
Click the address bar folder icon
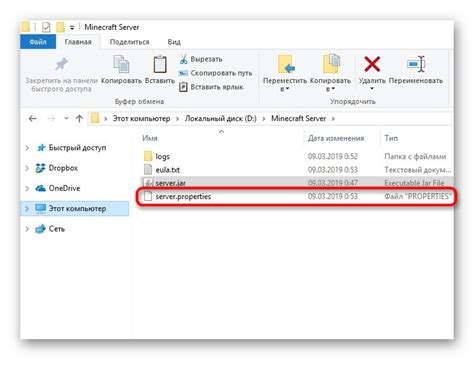[x=95, y=118]
